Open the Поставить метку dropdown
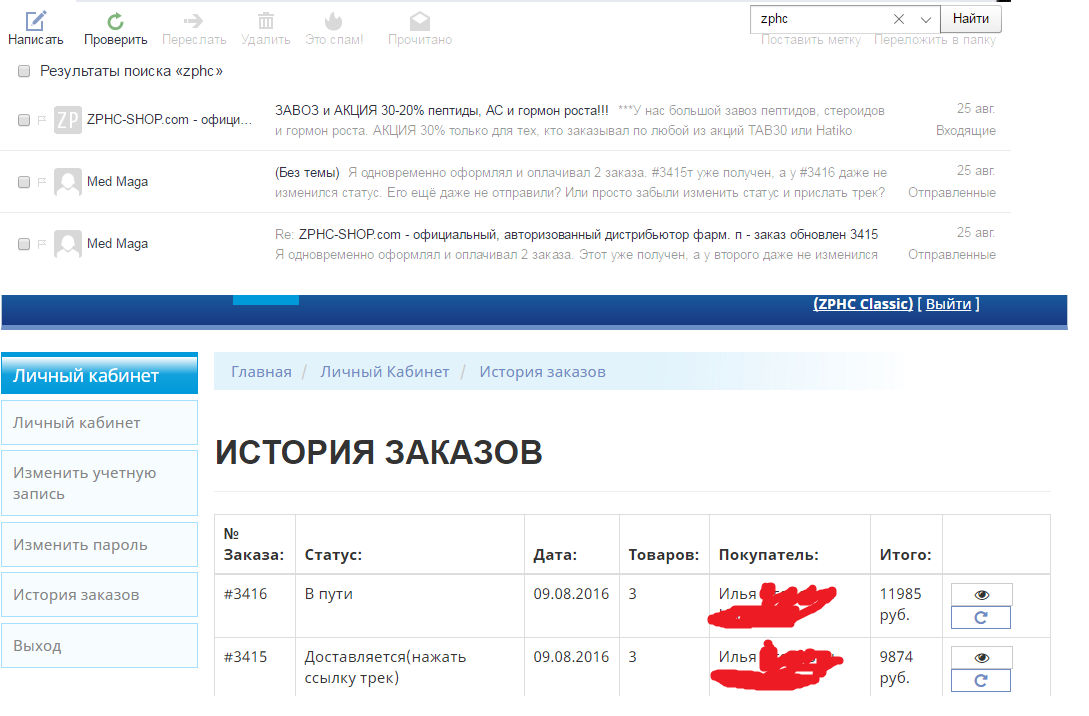Screen dimensions: 1089x716 click(811, 40)
